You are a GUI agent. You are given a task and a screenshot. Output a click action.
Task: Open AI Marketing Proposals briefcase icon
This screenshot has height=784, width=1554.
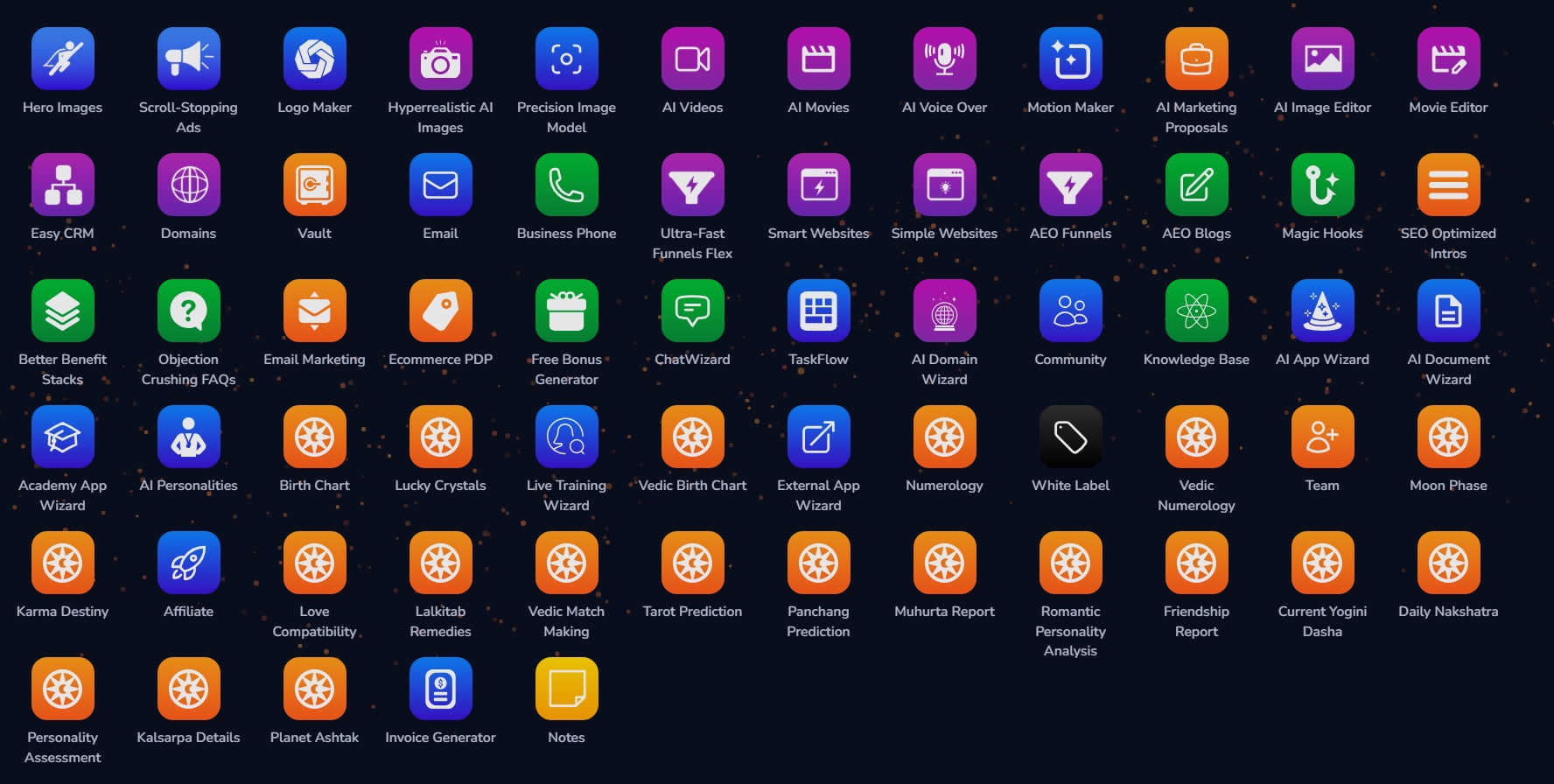click(x=1197, y=59)
